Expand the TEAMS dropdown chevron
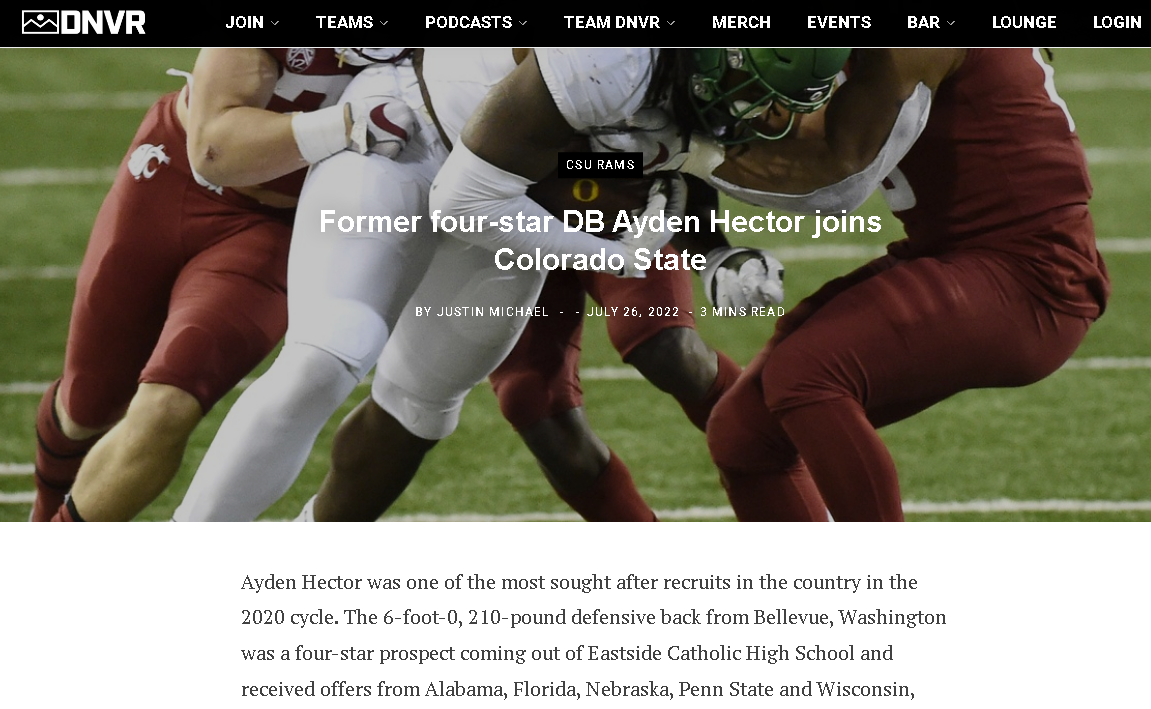Image resolution: width=1151 pixels, height=709 pixels. (384, 23)
